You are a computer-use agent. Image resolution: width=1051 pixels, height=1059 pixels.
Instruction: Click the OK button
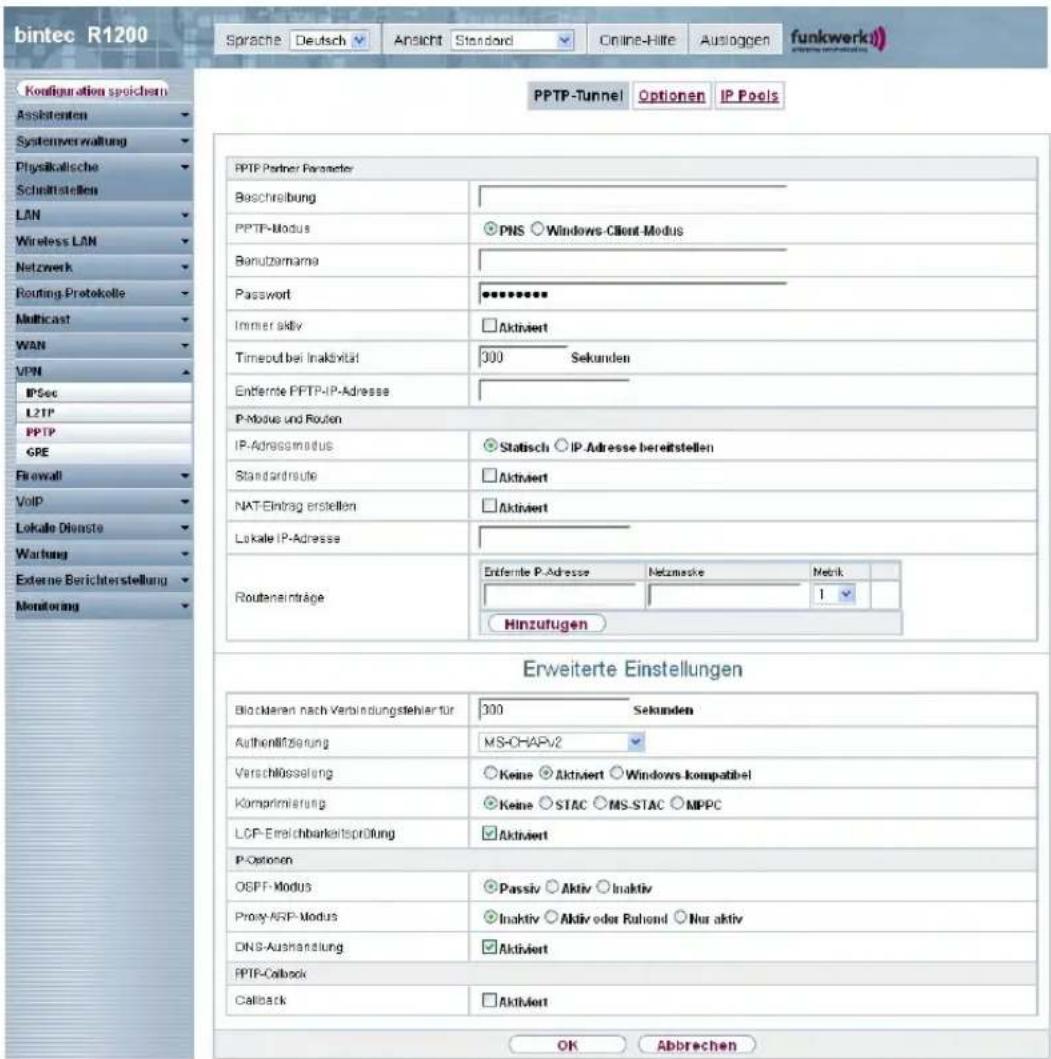click(x=567, y=1045)
